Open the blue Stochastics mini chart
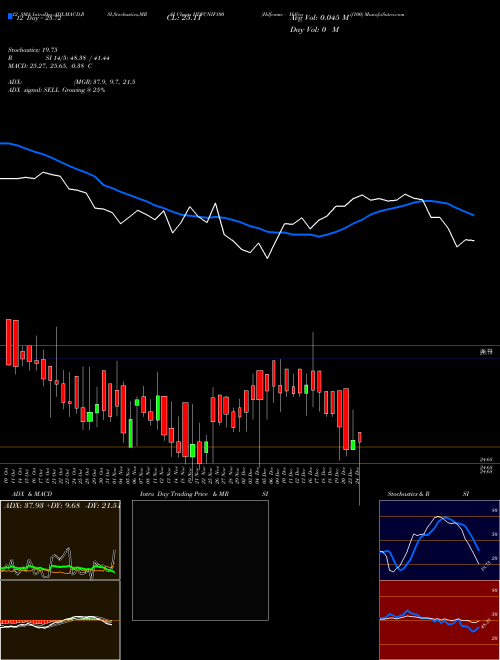This screenshot has width=500, height=660. click(439, 540)
